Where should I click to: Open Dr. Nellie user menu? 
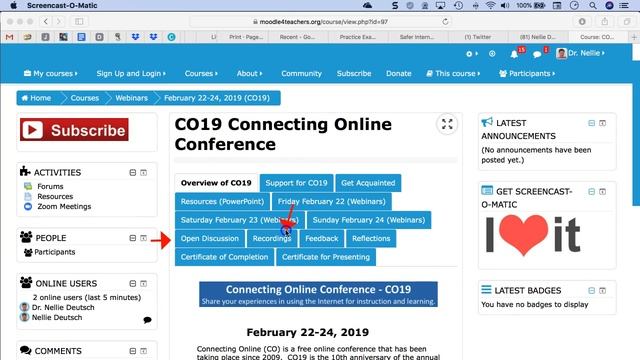point(587,53)
